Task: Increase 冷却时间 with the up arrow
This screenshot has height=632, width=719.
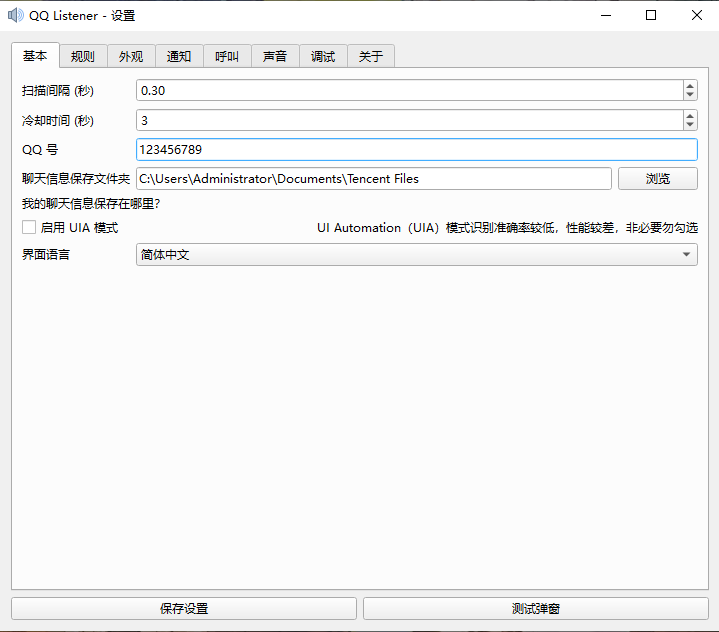Action: click(x=690, y=116)
